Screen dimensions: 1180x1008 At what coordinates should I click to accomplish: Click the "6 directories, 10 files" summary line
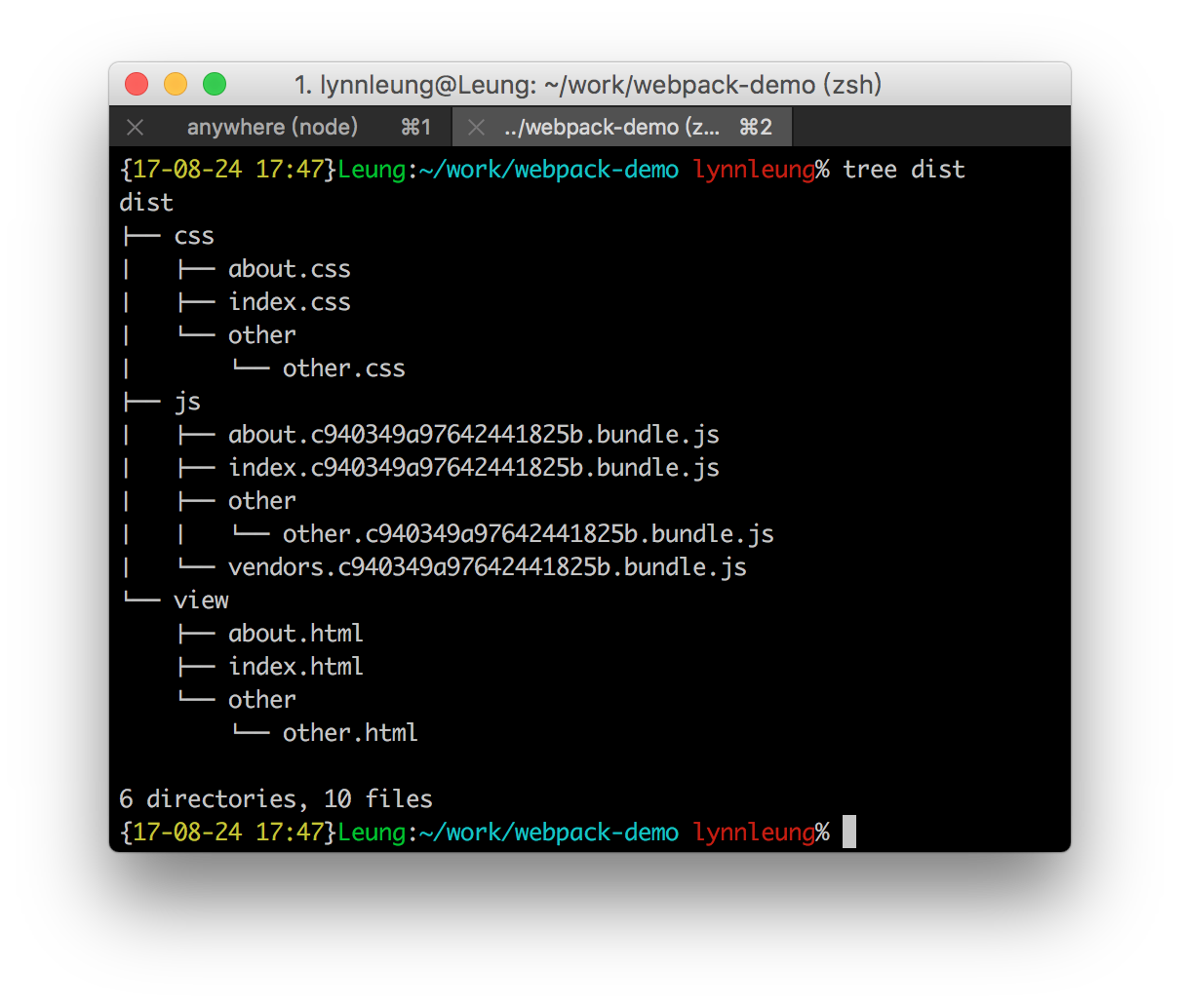tap(275, 799)
